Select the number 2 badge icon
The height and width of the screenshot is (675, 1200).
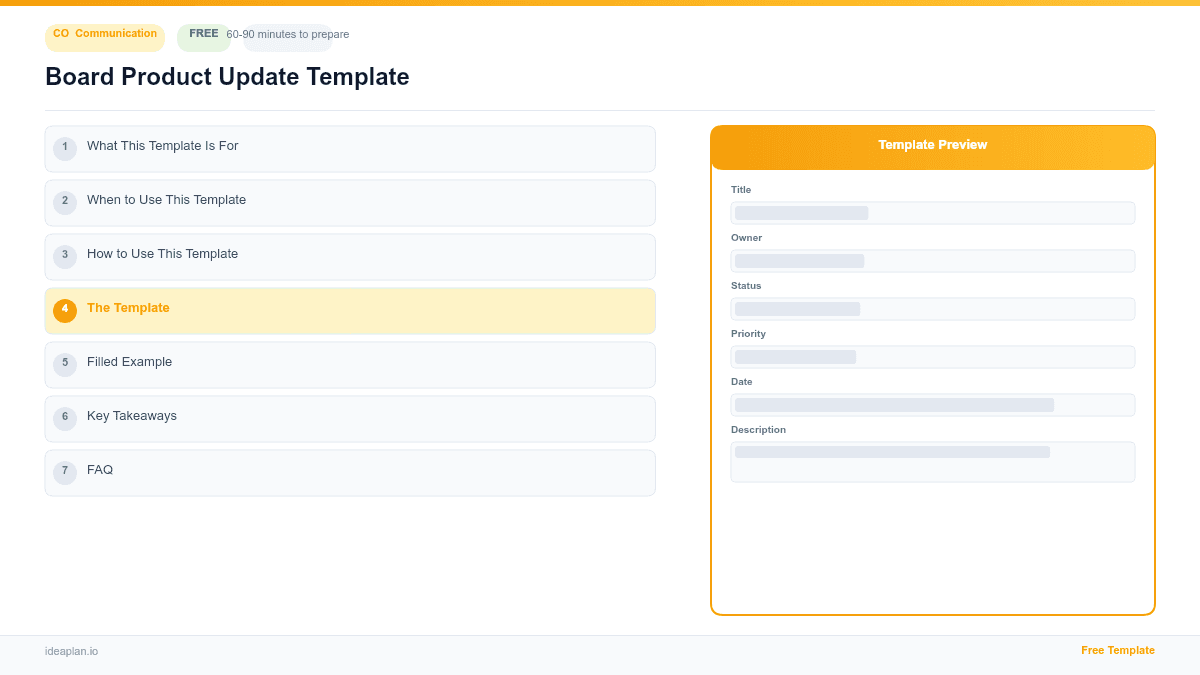65,202
